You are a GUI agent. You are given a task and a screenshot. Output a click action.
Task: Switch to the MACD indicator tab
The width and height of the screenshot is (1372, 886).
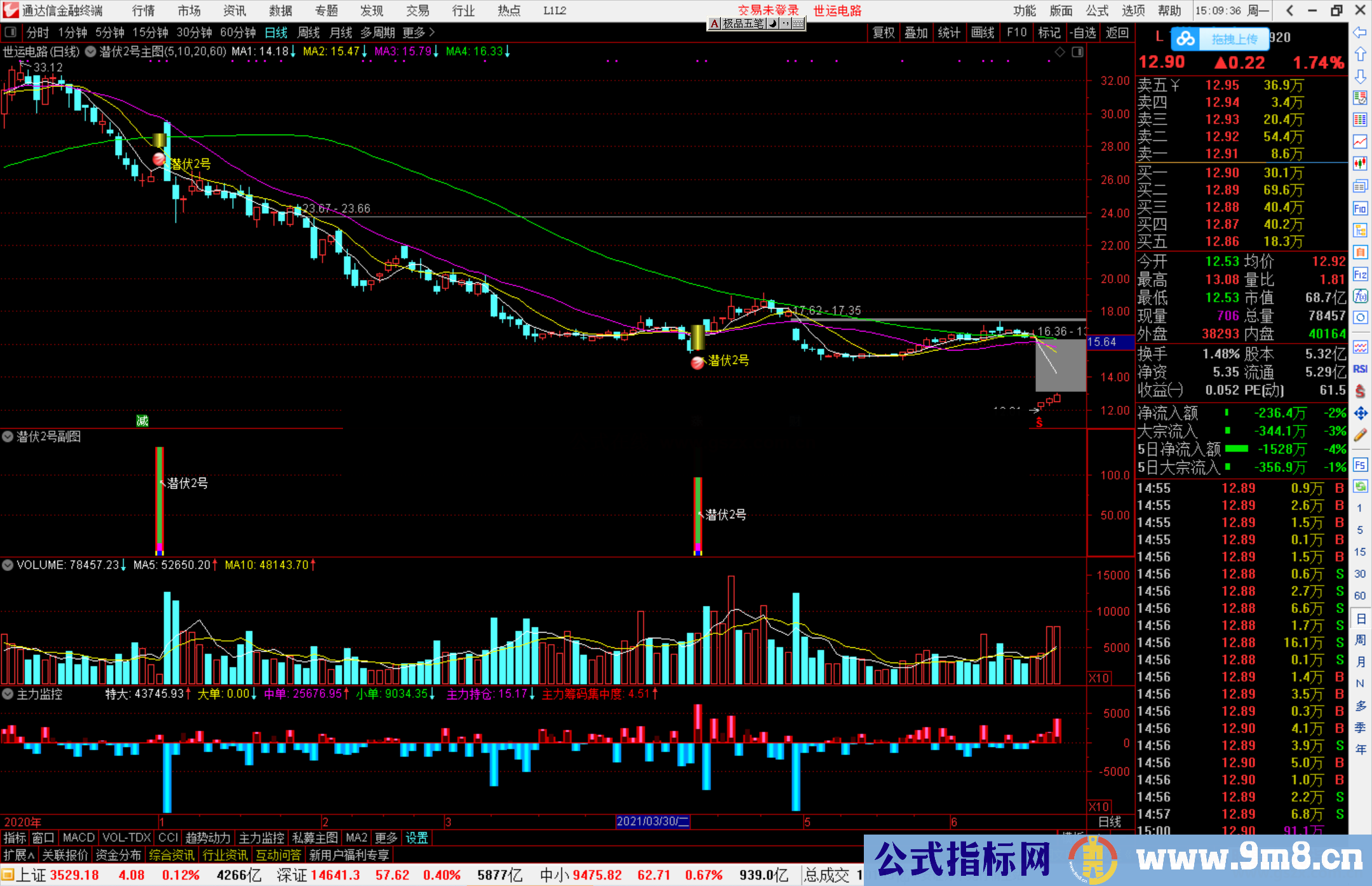pyautogui.click(x=77, y=838)
